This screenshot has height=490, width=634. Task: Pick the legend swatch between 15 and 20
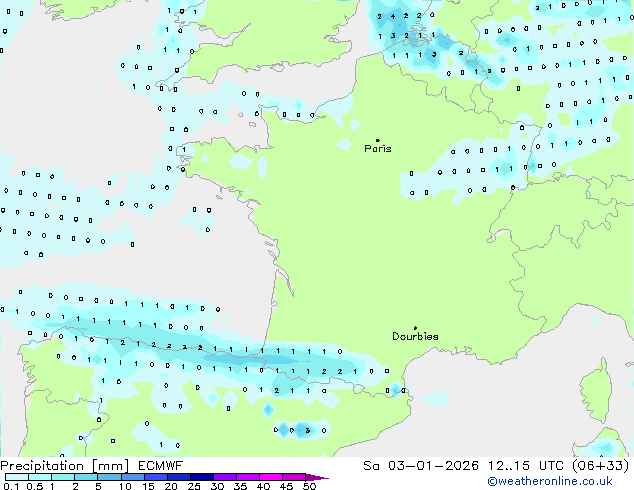155,477
